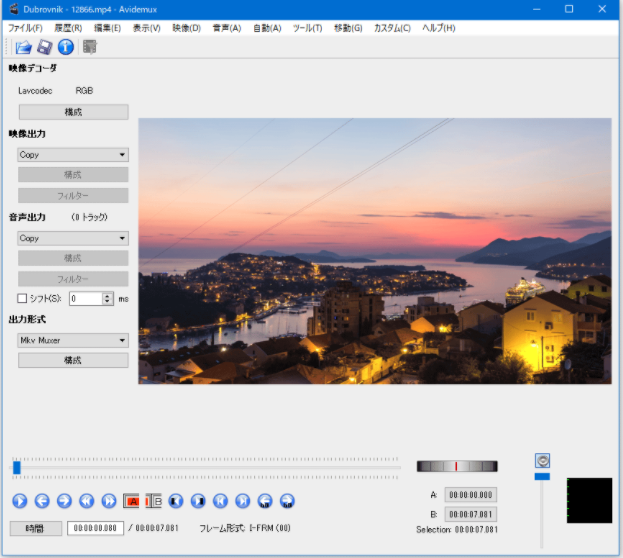Step back one frame with left arrow
Viewport: 623px width, 558px height.
[x=42, y=501]
